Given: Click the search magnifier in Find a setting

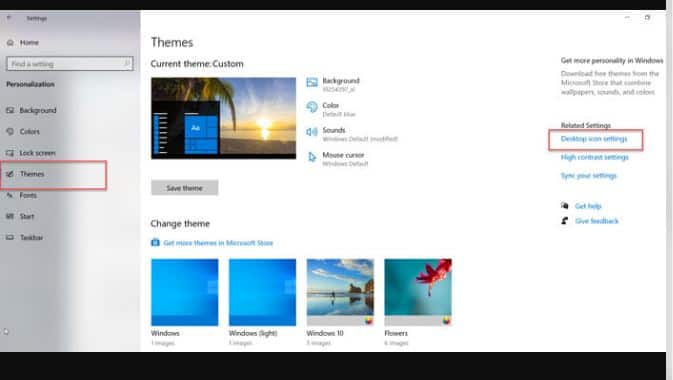Looking at the screenshot, I should click(127, 64).
